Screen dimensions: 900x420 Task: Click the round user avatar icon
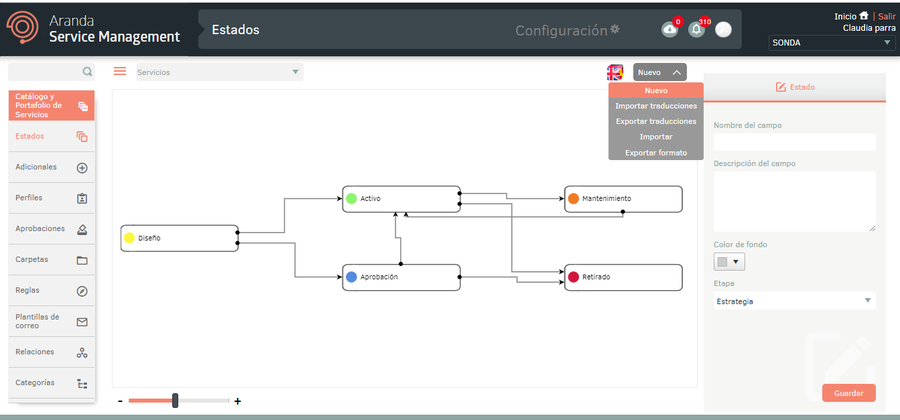pos(723,29)
